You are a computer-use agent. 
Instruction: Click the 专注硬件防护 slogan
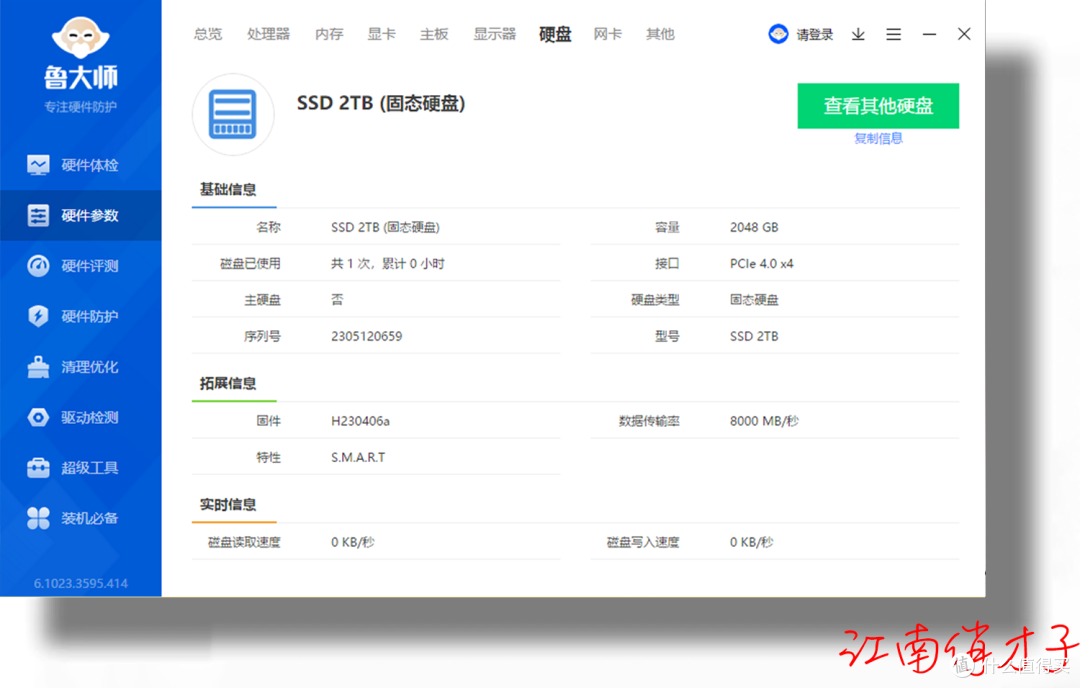pos(81,107)
